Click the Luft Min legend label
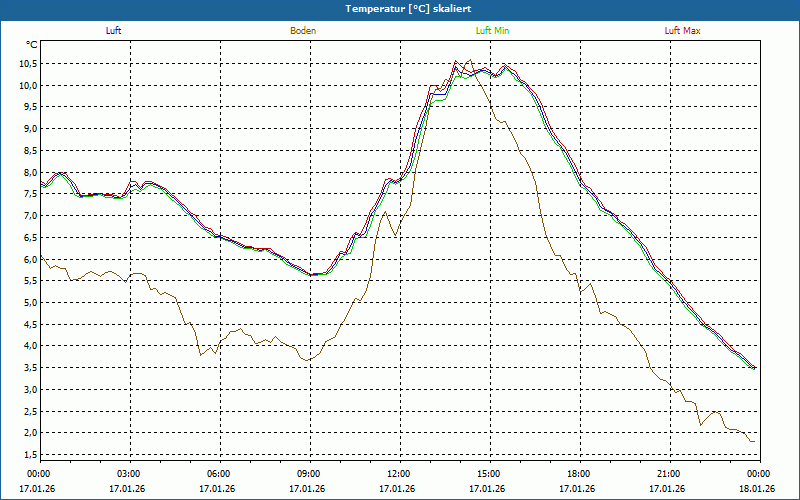Viewport: 800px width, 500px height. pos(493,31)
